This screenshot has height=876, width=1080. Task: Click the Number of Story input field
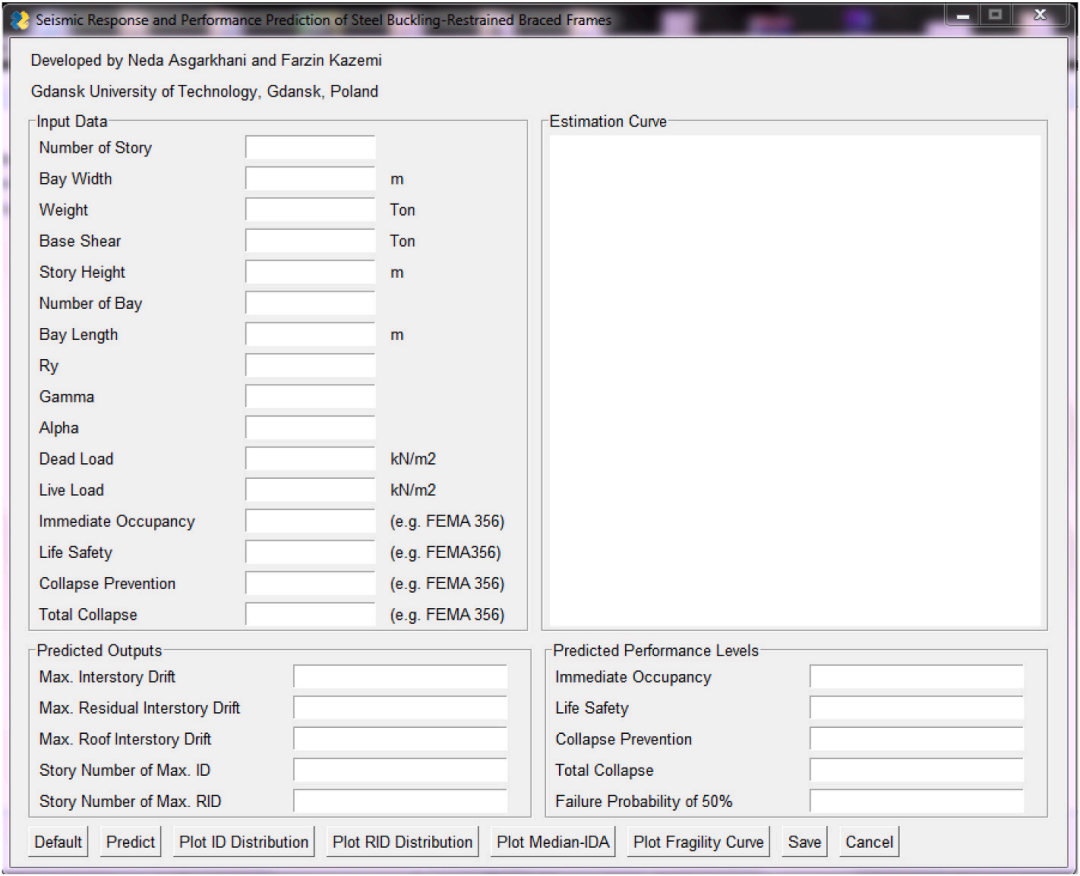tap(310, 147)
